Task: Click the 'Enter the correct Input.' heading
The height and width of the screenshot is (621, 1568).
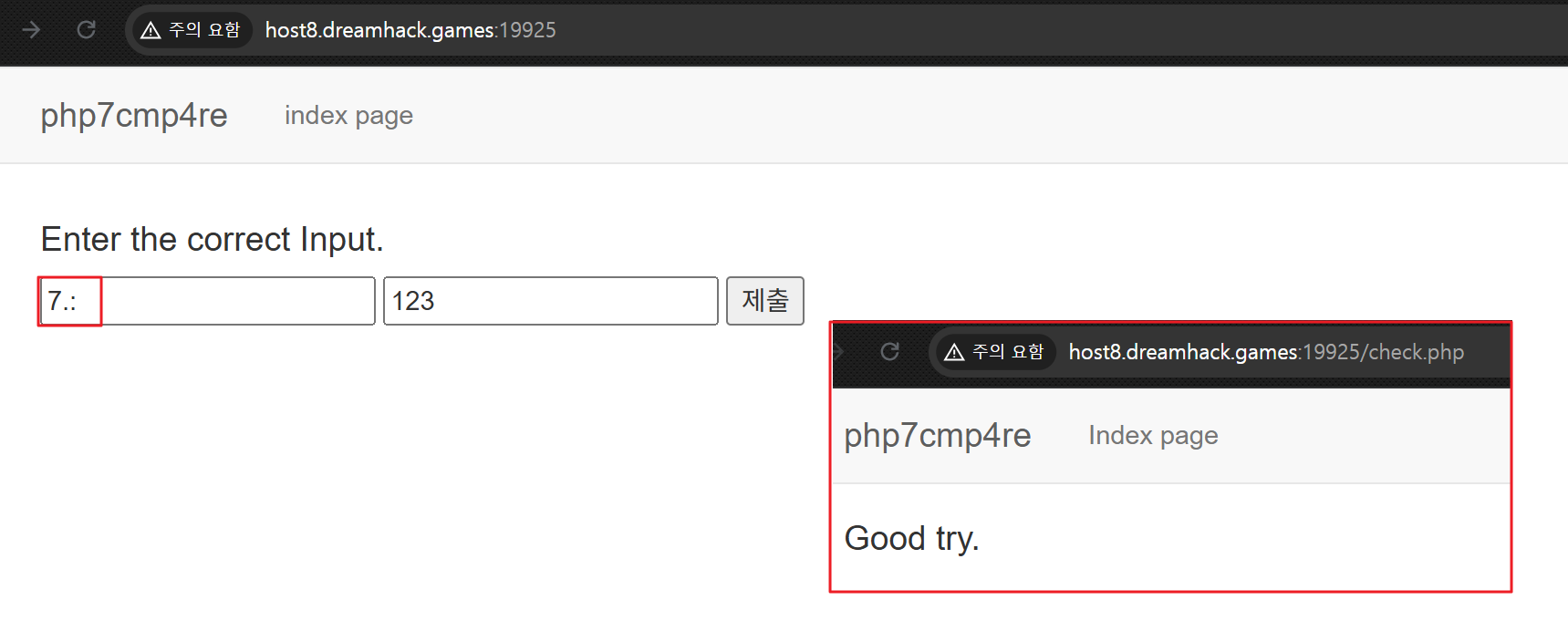Action: 213,239
